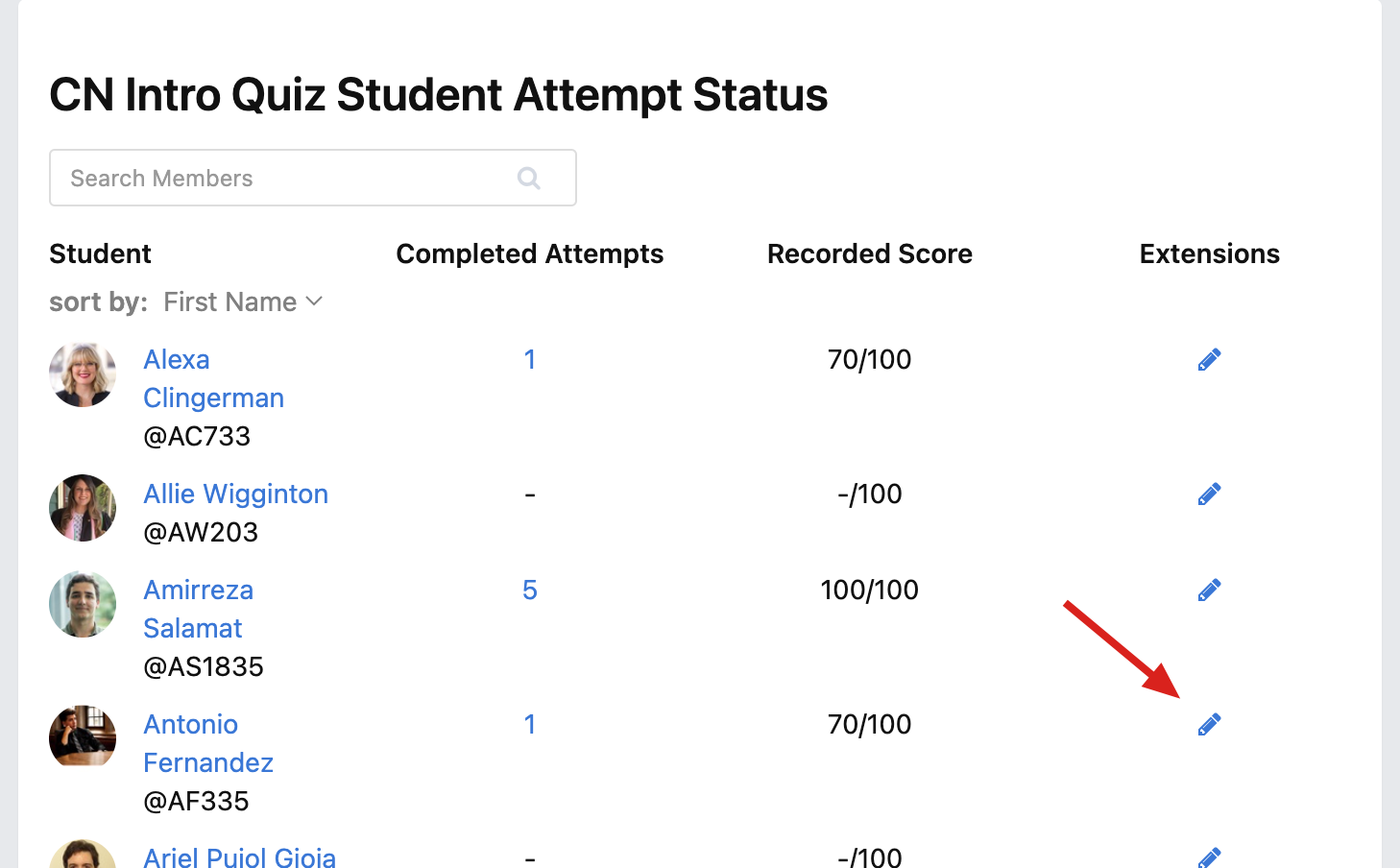Image resolution: width=1400 pixels, height=868 pixels.
Task: Edit extension for Antonio Fernandez
Action: click(x=1209, y=724)
